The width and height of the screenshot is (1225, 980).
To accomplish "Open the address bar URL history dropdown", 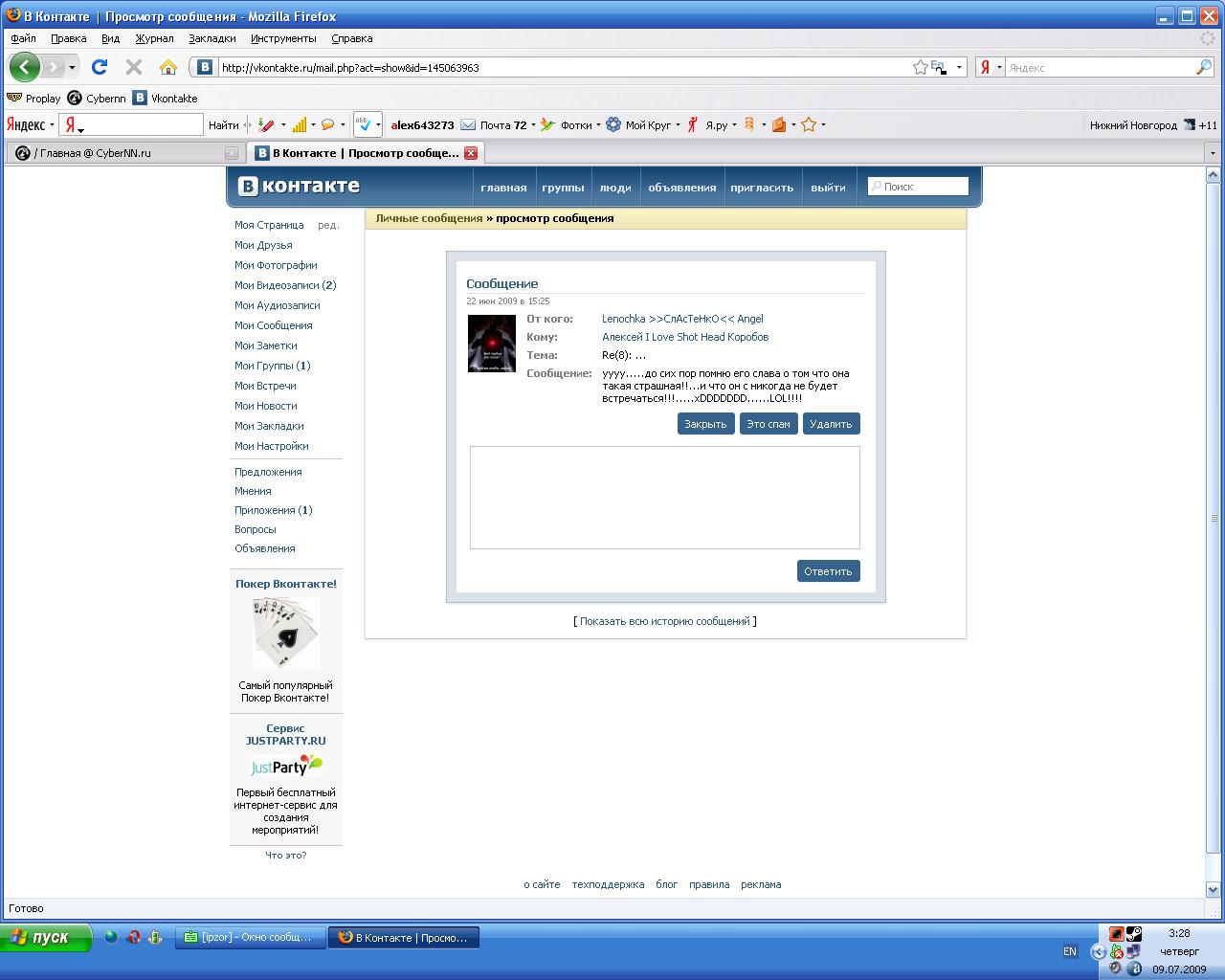I will pyautogui.click(x=959, y=67).
